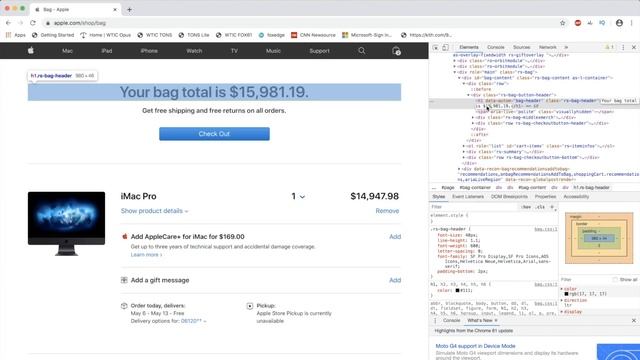Open drawer three-dot menu beside Console
The width and height of the screenshot is (640, 360).
(x=435, y=321)
